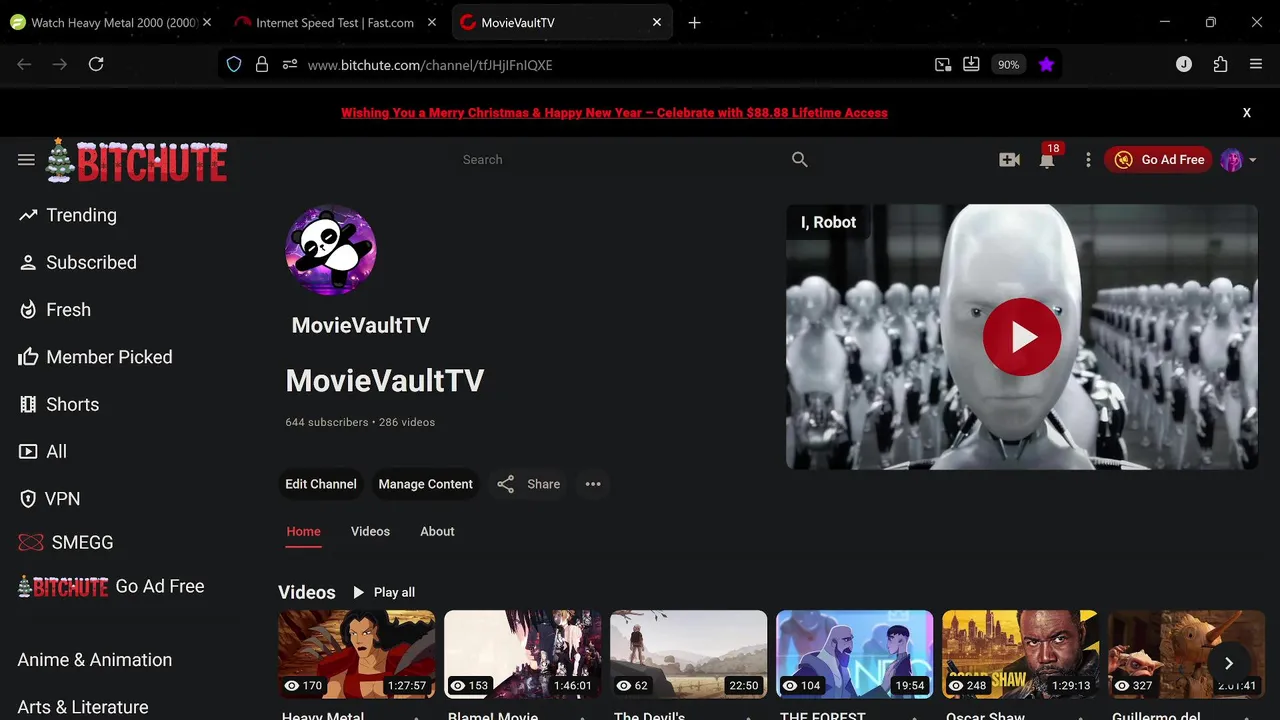
Task: Switch to the About tab
Action: click(x=437, y=532)
